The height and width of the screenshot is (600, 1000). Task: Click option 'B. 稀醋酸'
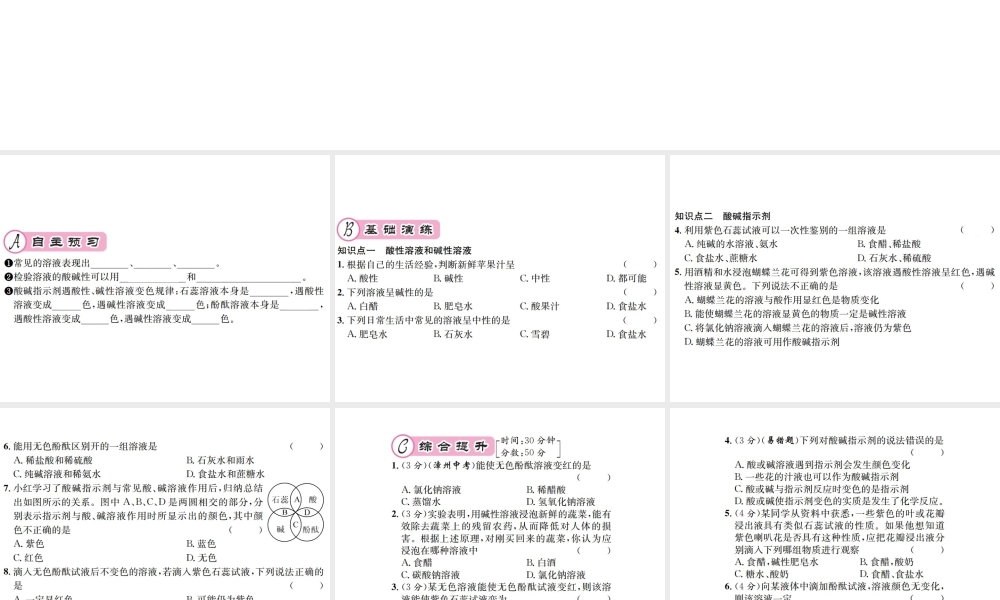546,490
